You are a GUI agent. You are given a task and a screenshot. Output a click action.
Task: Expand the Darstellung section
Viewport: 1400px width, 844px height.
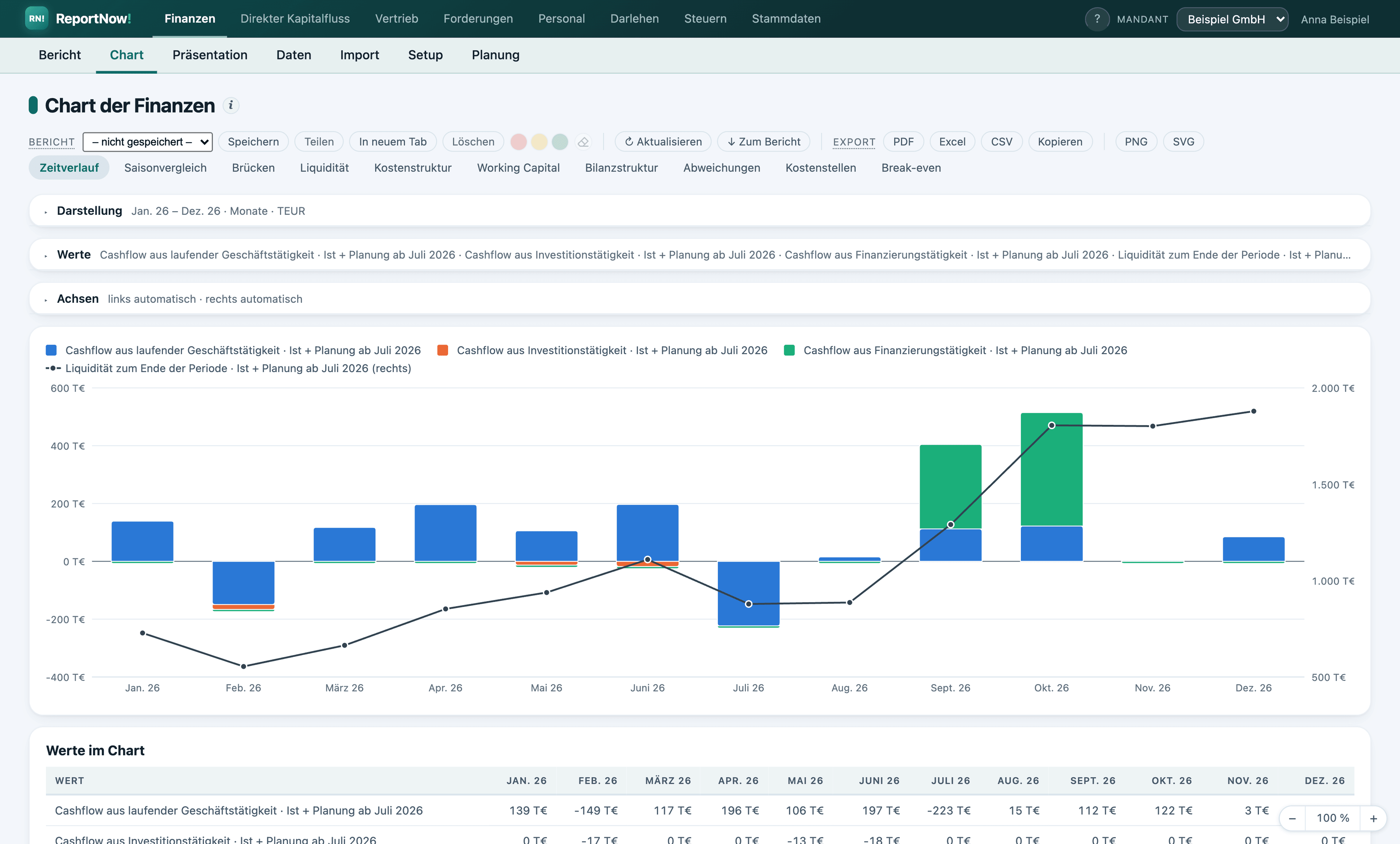[699, 211]
